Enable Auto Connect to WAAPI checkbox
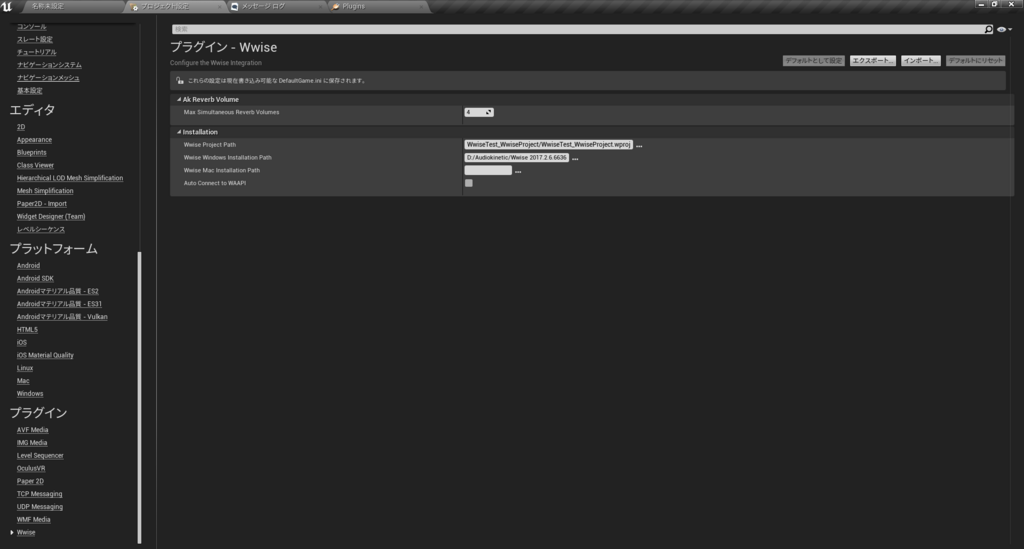 click(469, 183)
